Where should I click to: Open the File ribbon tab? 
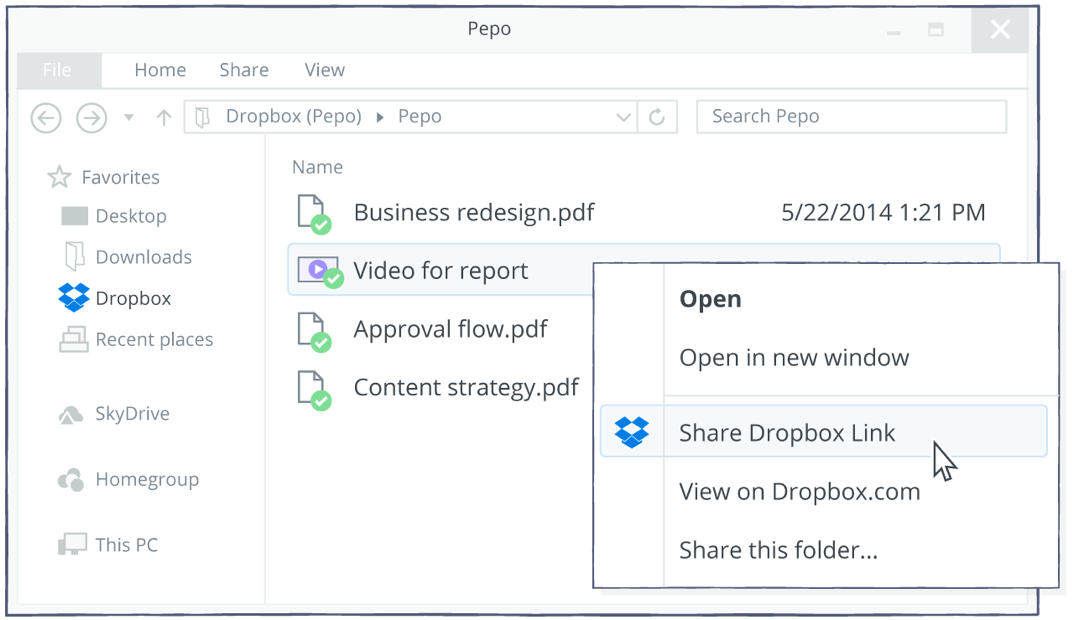coord(57,70)
